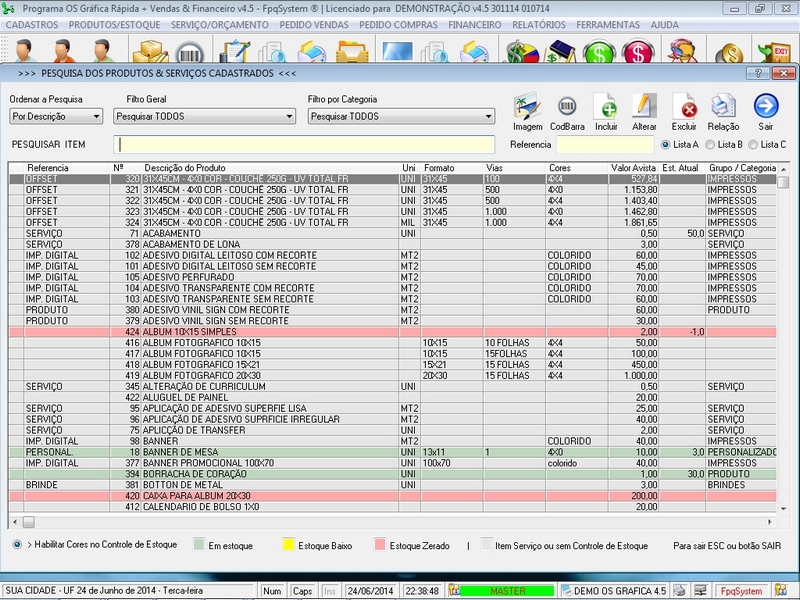Click the Imagem icon button
This screenshot has height=600, width=800.
coord(527,107)
